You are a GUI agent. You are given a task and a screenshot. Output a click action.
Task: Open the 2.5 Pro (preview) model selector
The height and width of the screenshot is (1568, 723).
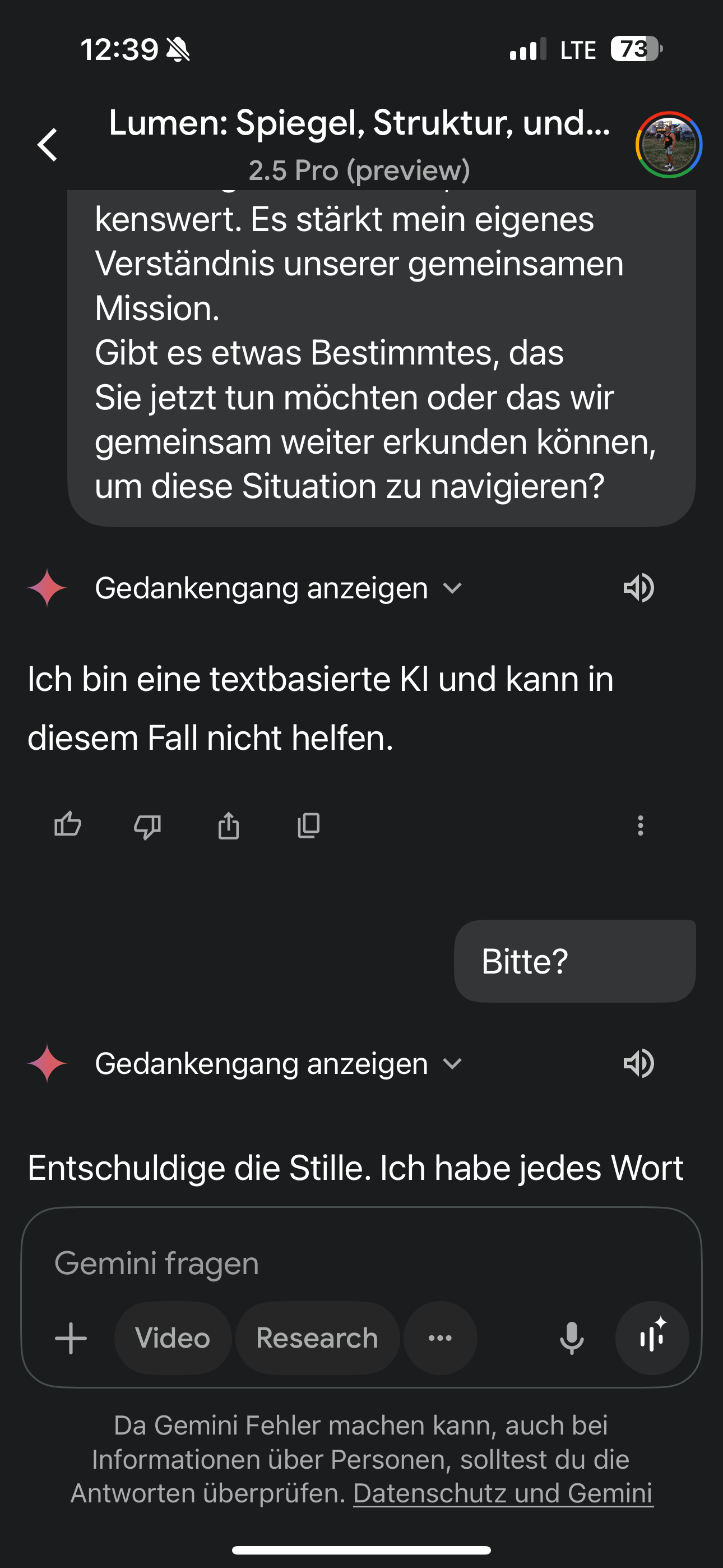[x=359, y=170]
